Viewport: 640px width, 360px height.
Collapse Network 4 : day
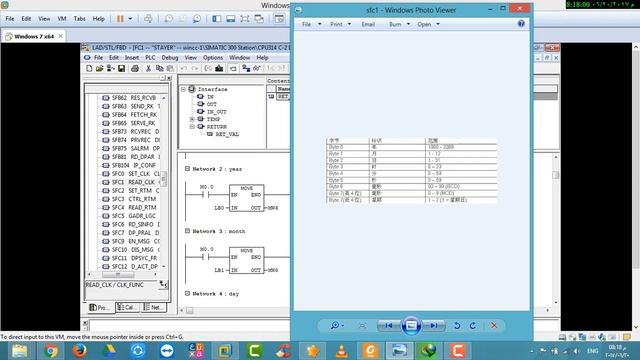tap(187, 293)
